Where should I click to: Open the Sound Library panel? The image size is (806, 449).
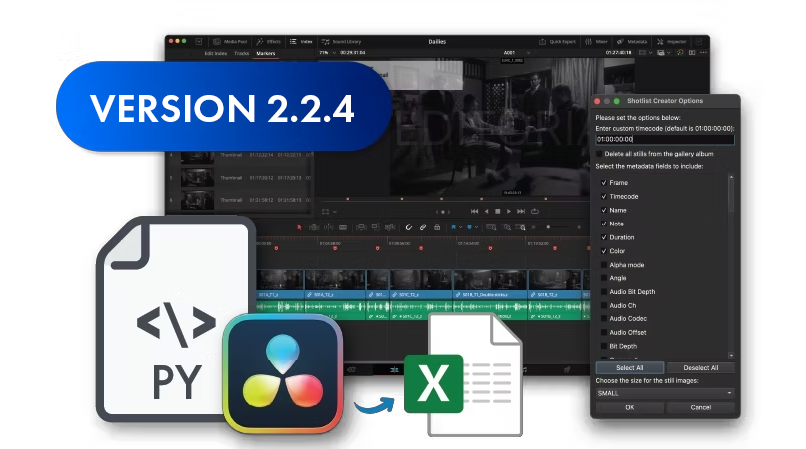tap(342, 42)
